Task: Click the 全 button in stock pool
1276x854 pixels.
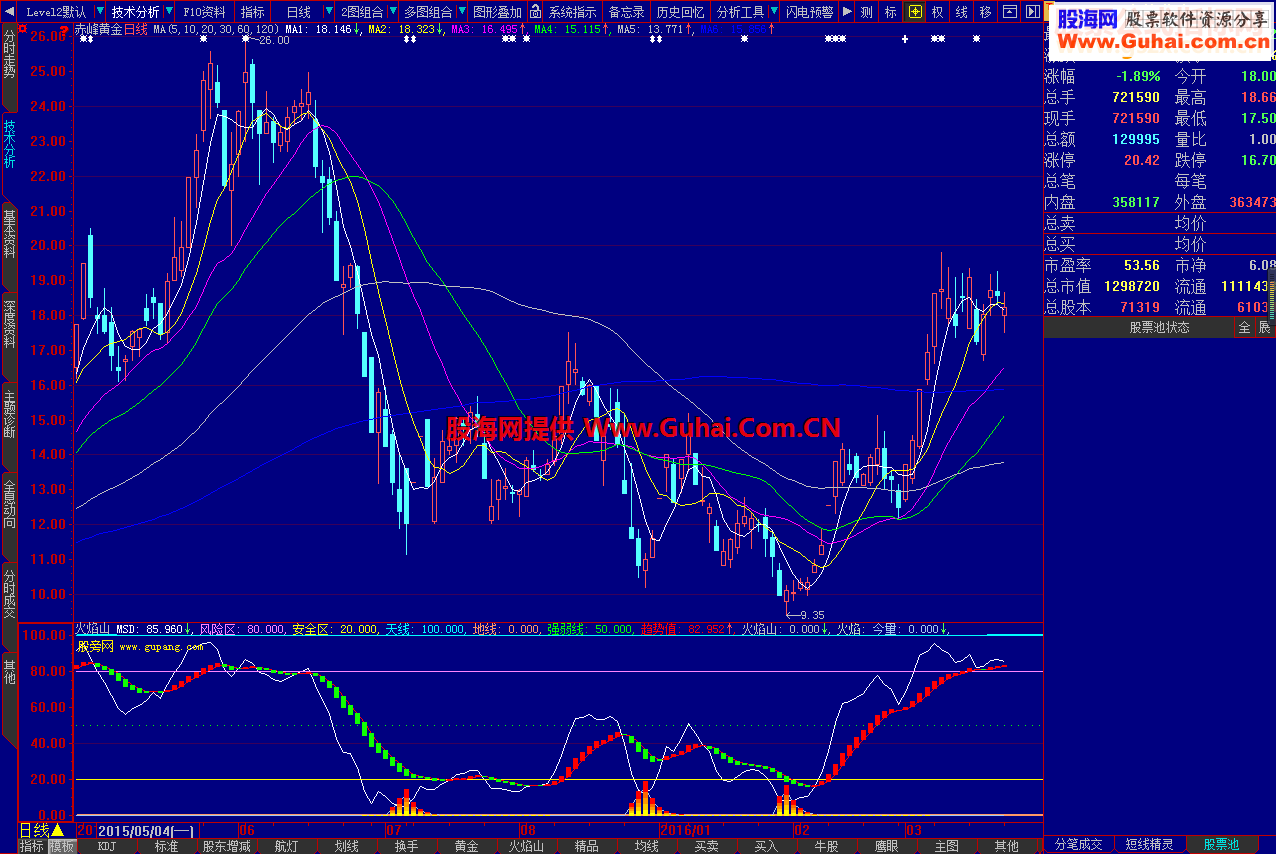Action: coord(1245,327)
